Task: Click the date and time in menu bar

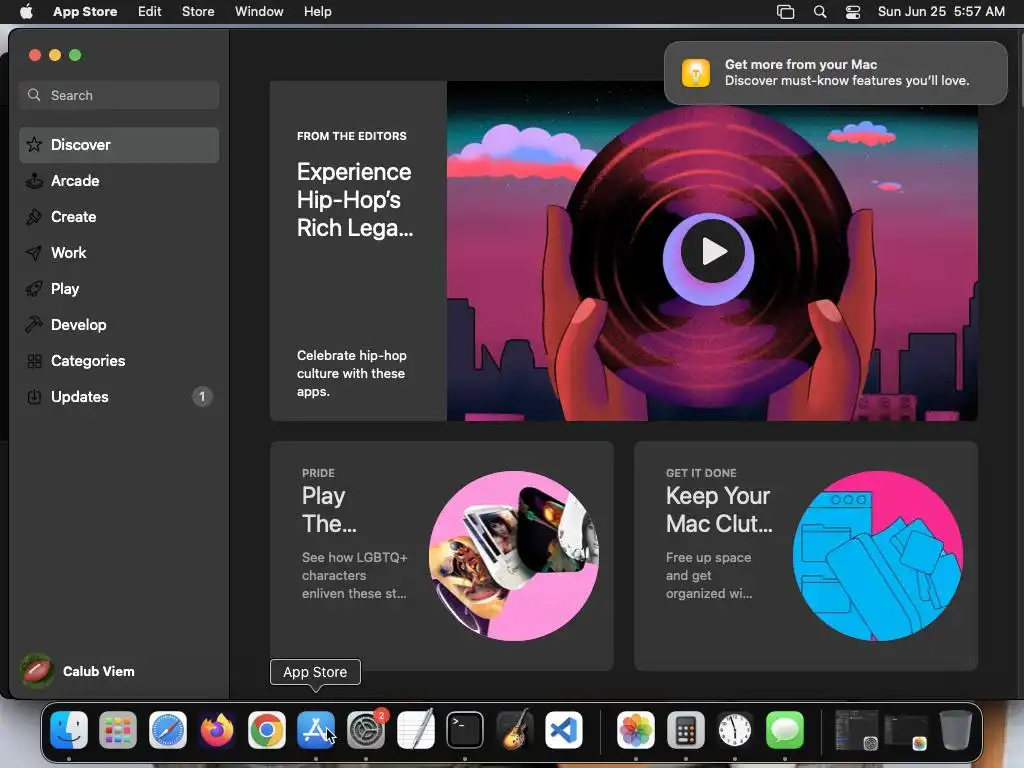Action: click(941, 12)
